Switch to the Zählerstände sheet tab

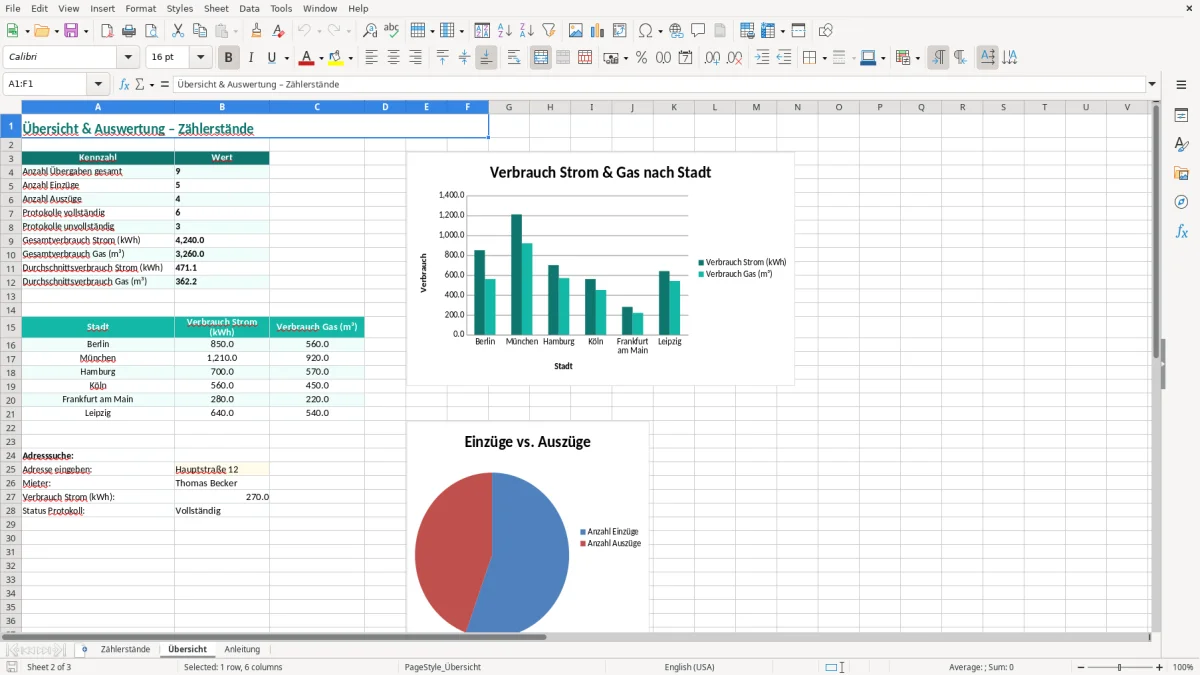tap(125, 650)
